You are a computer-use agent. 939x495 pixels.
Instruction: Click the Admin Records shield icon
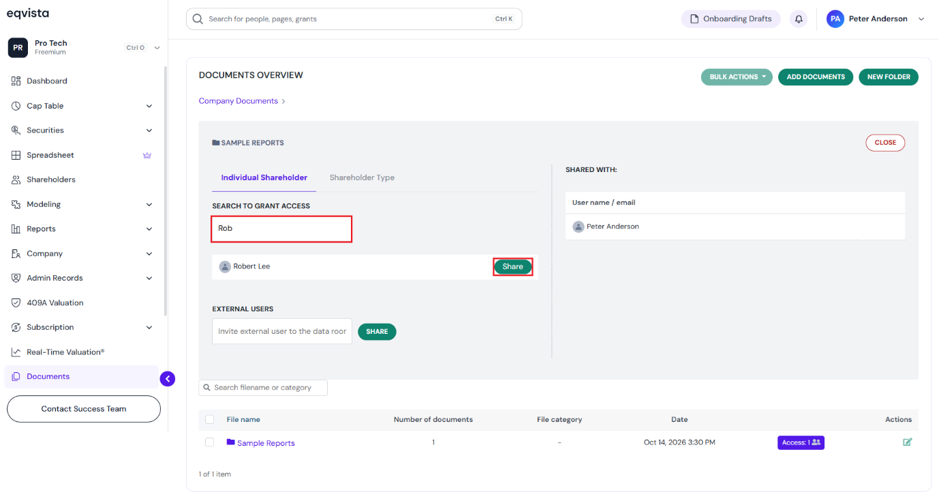16,278
